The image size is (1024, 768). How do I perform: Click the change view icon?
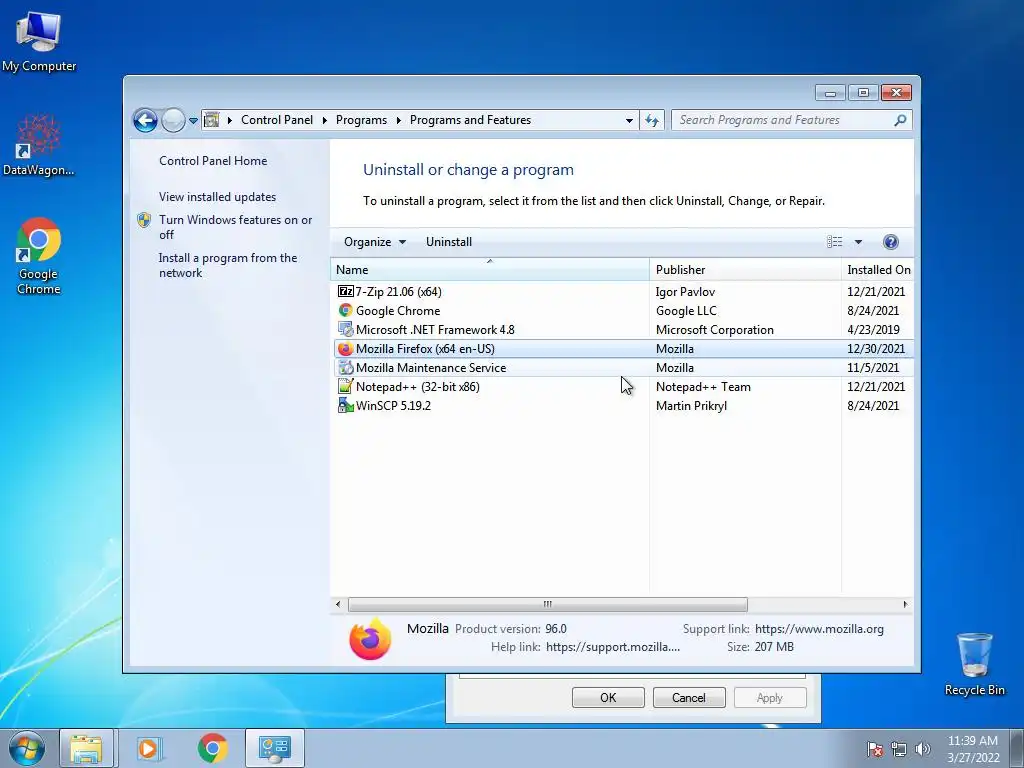pos(835,242)
